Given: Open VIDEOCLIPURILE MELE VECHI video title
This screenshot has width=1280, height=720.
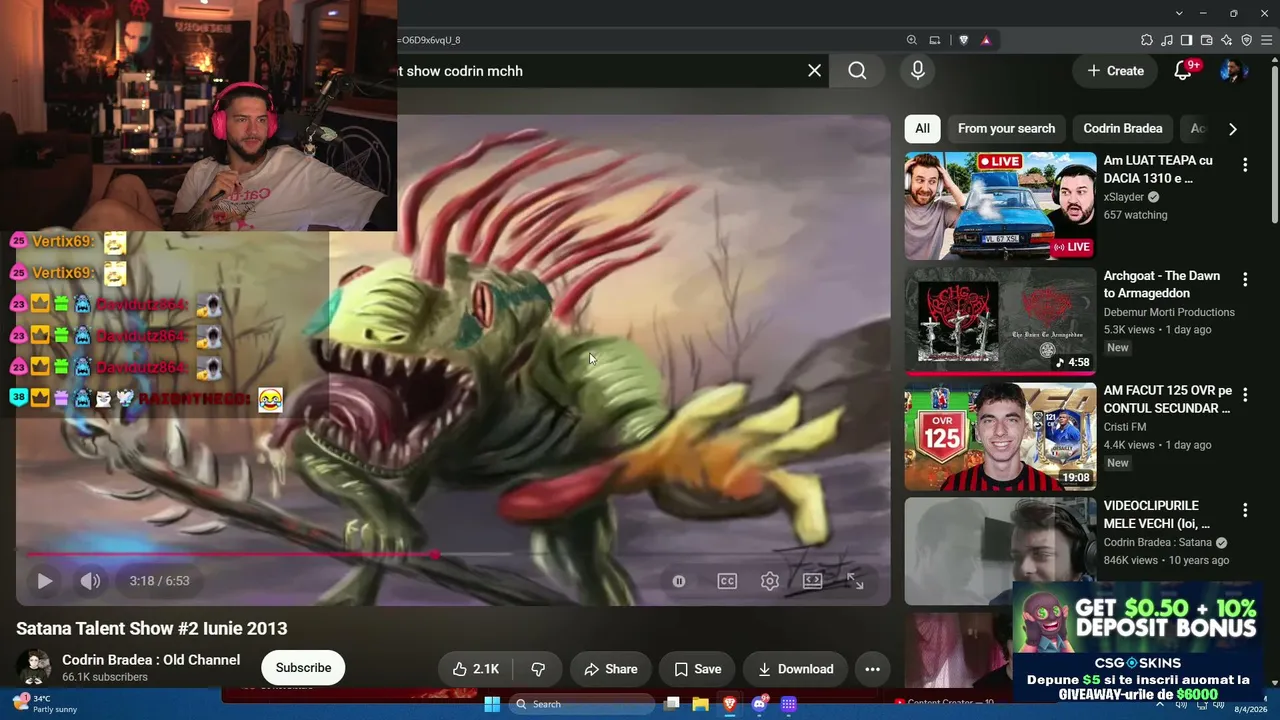Looking at the screenshot, I should pyautogui.click(x=1157, y=515).
